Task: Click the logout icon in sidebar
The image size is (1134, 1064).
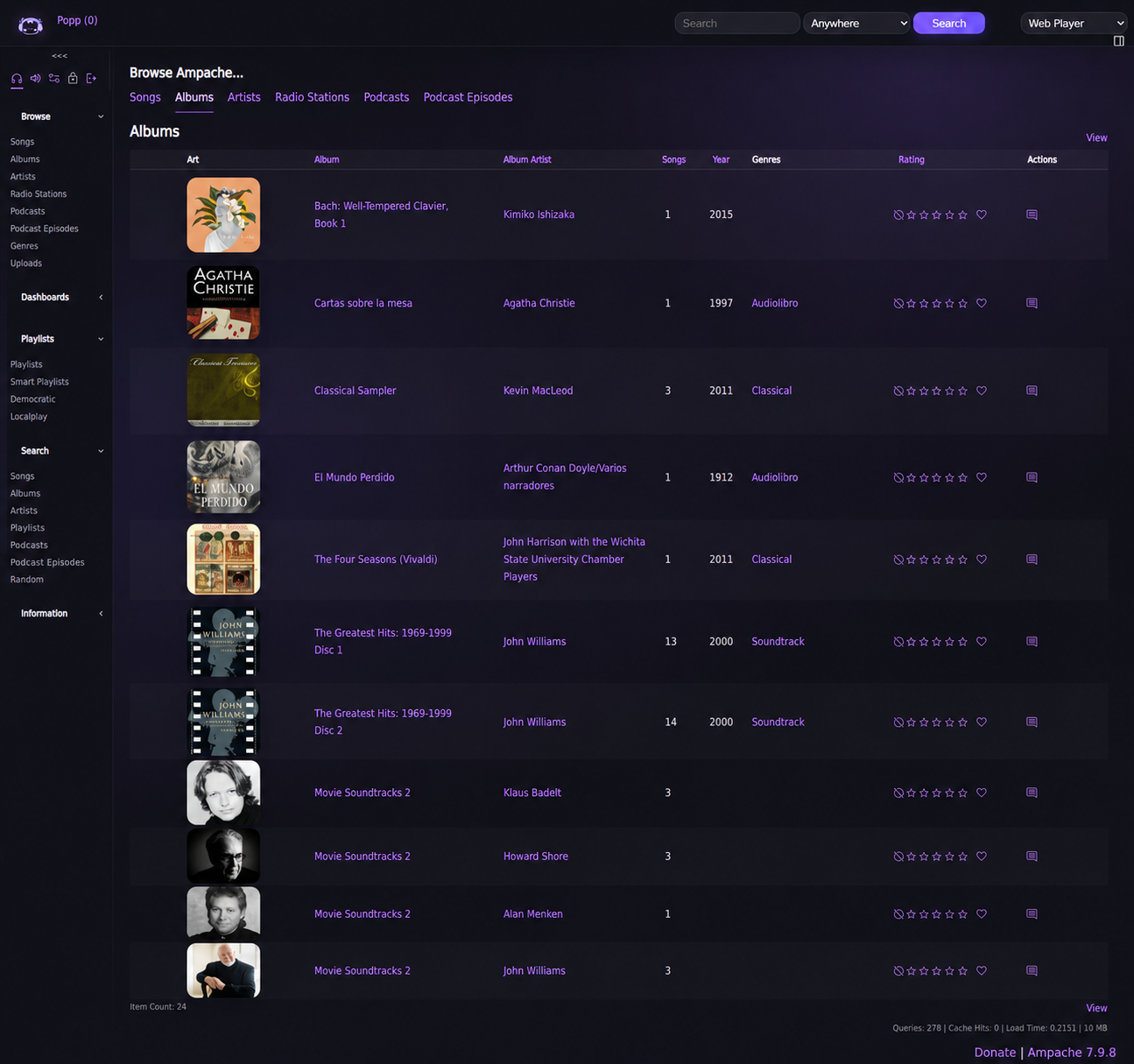Action: 91,79
